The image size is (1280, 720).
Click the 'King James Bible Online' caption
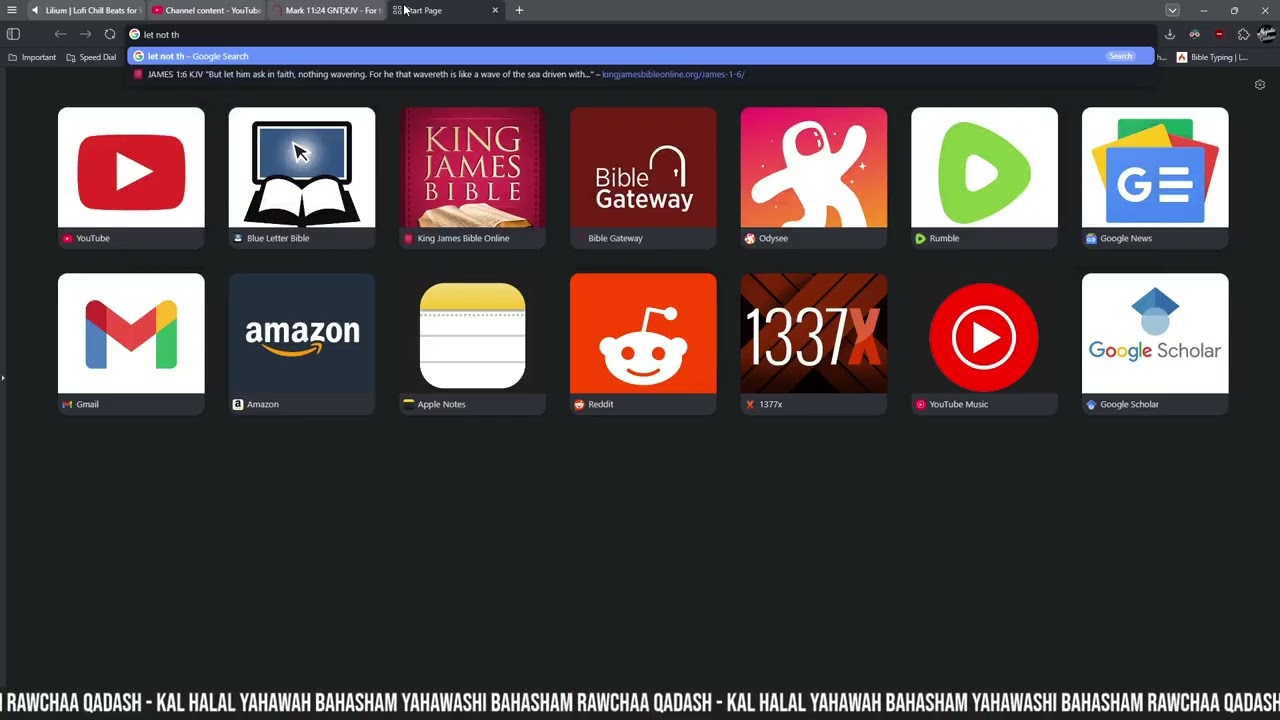pos(463,238)
